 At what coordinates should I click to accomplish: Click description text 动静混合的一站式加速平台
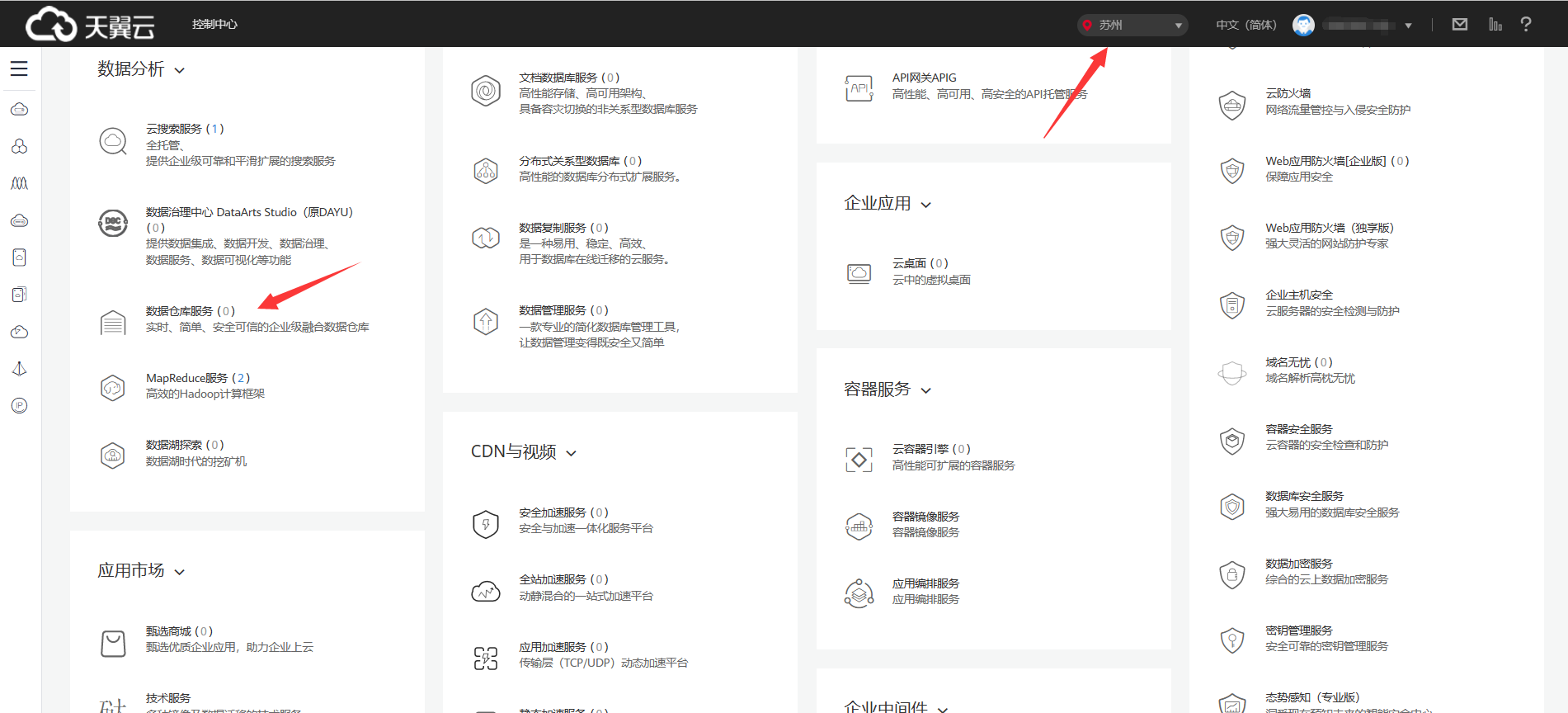point(586,596)
